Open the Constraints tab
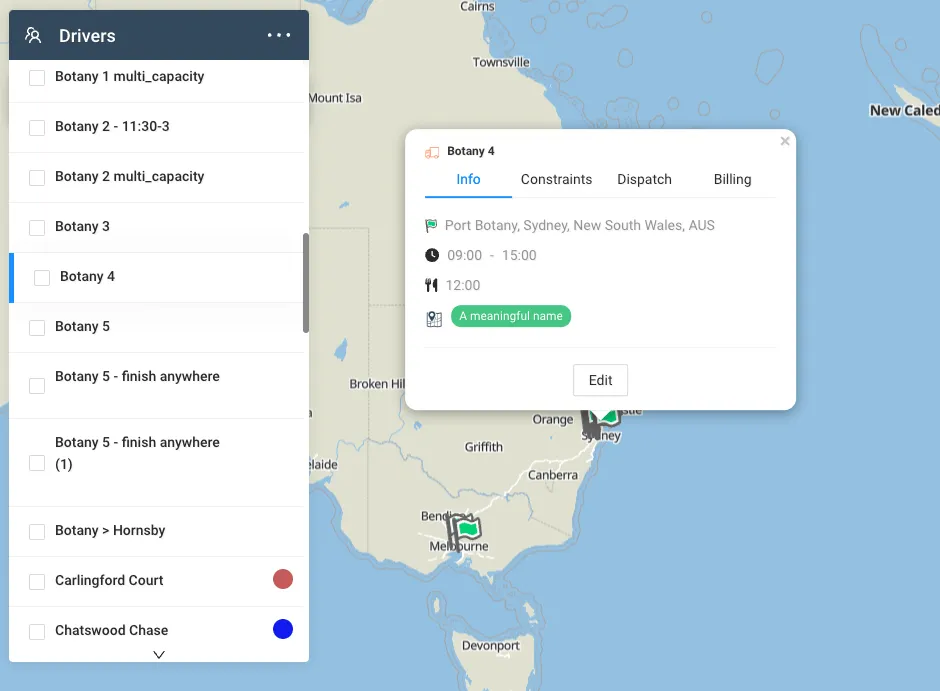The width and height of the screenshot is (940, 691). 556,179
